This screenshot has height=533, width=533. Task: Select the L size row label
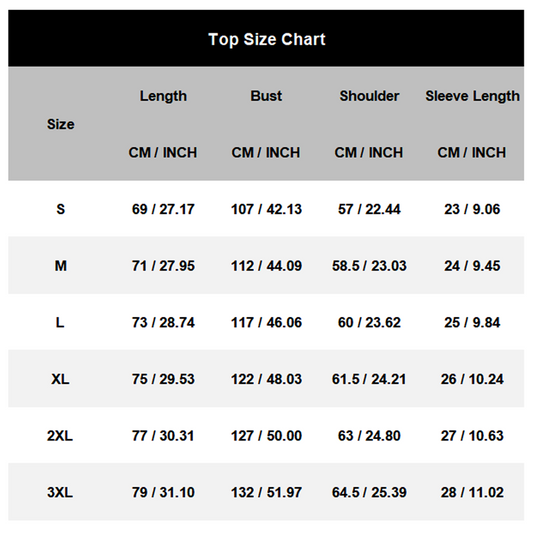pos(60,322)
